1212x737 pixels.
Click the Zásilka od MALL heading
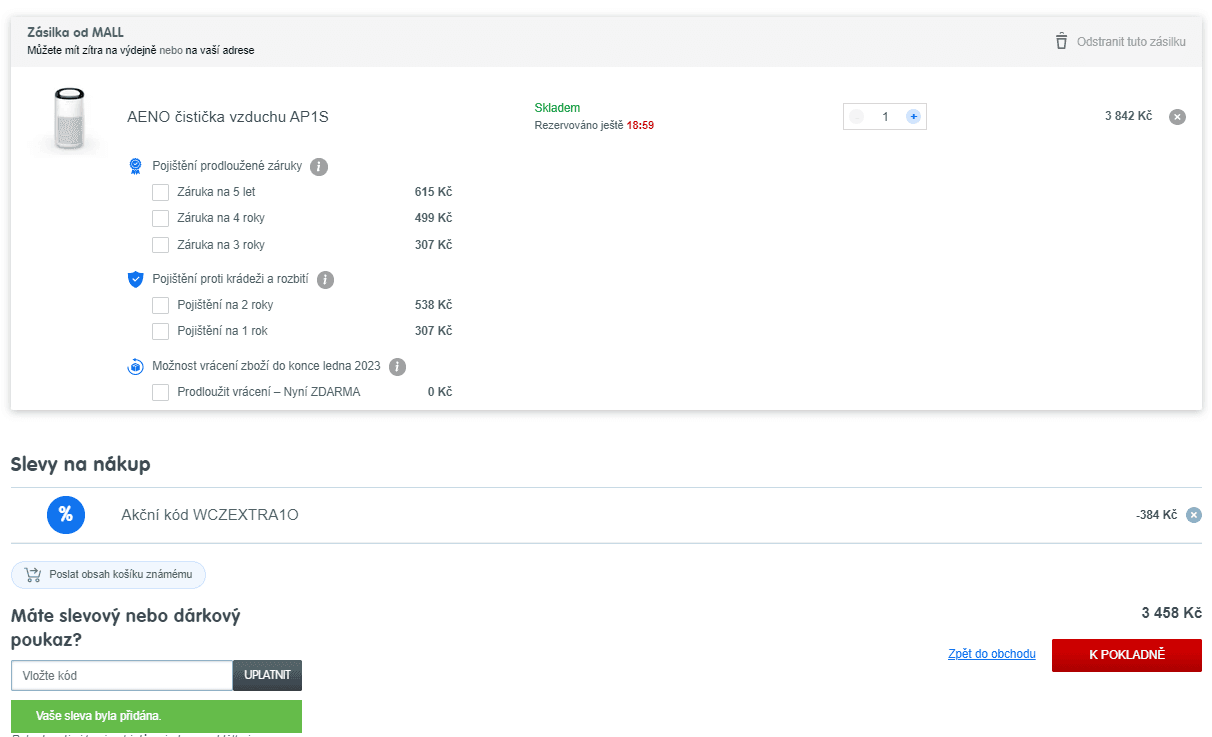coord(76,33)
